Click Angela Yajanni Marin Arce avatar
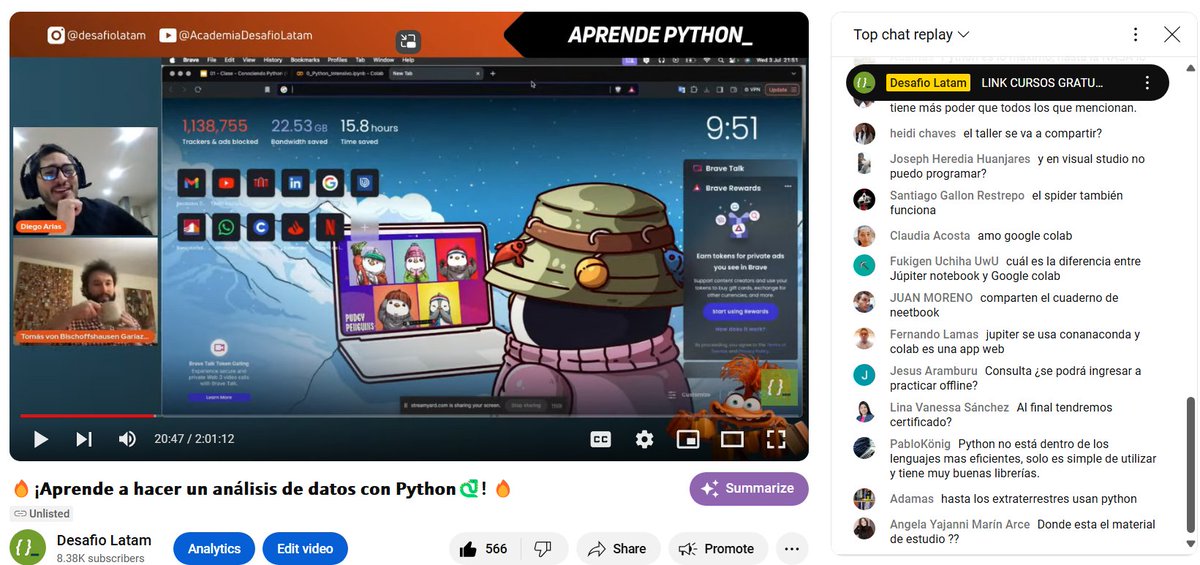The image size is (1200, 565). coord(865,528)
